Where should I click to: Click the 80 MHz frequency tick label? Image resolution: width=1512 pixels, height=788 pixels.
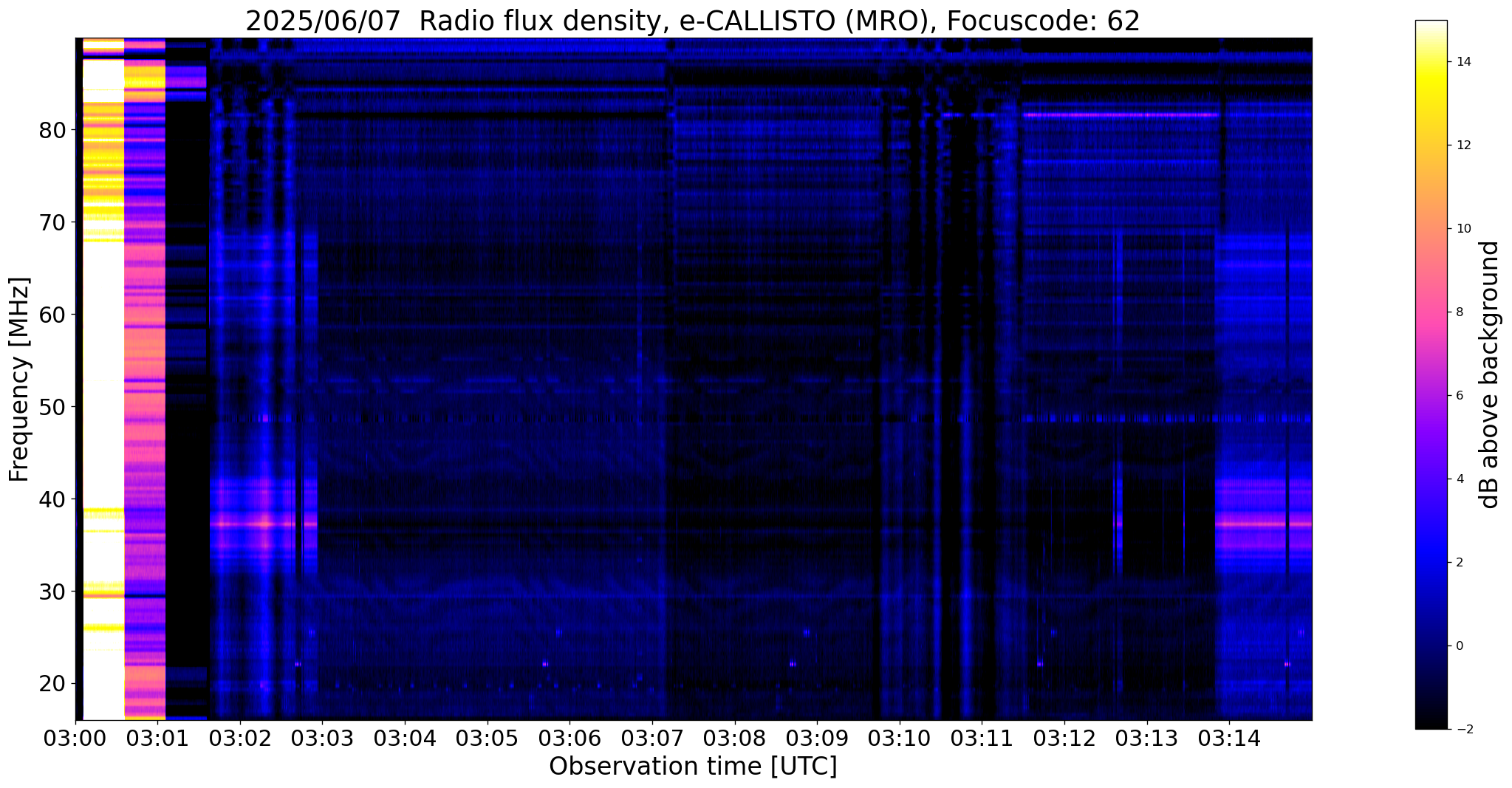coord(52,130)
